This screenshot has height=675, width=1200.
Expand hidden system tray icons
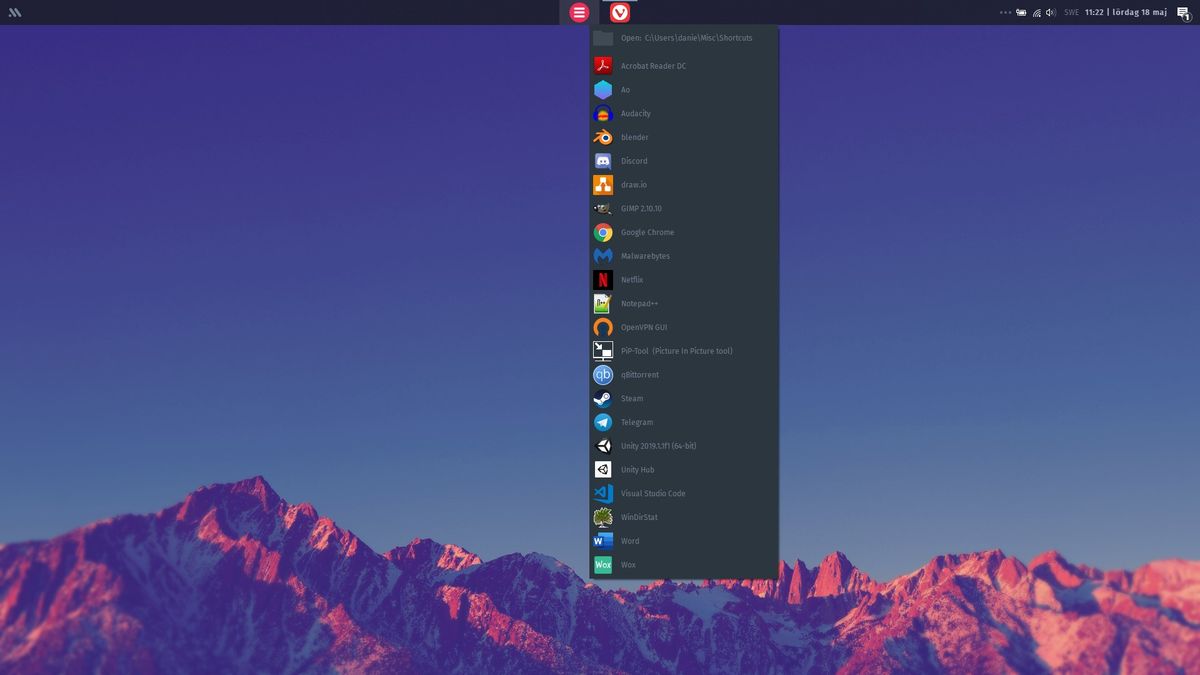point(1003,13)
